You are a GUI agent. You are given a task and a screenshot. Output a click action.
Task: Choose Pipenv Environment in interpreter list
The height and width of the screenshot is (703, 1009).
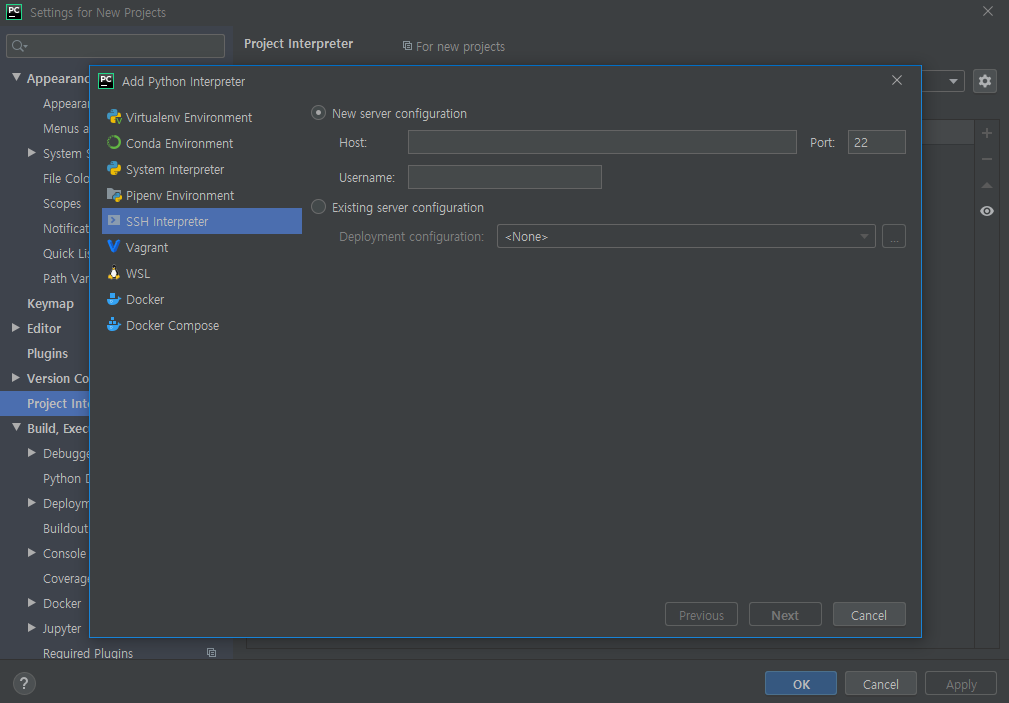202,195
